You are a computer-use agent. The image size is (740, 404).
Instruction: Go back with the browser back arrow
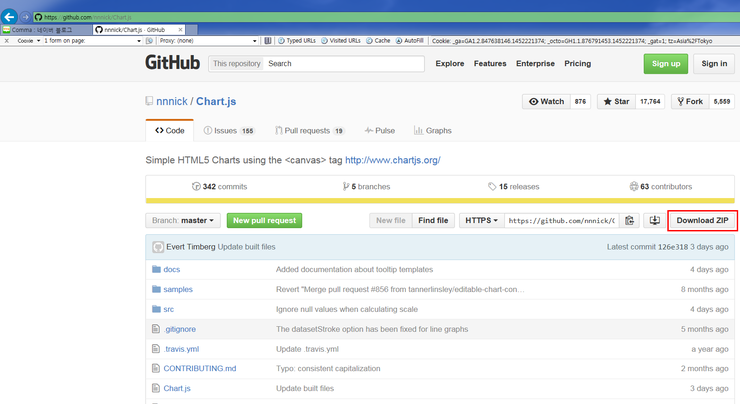[9, 17]
